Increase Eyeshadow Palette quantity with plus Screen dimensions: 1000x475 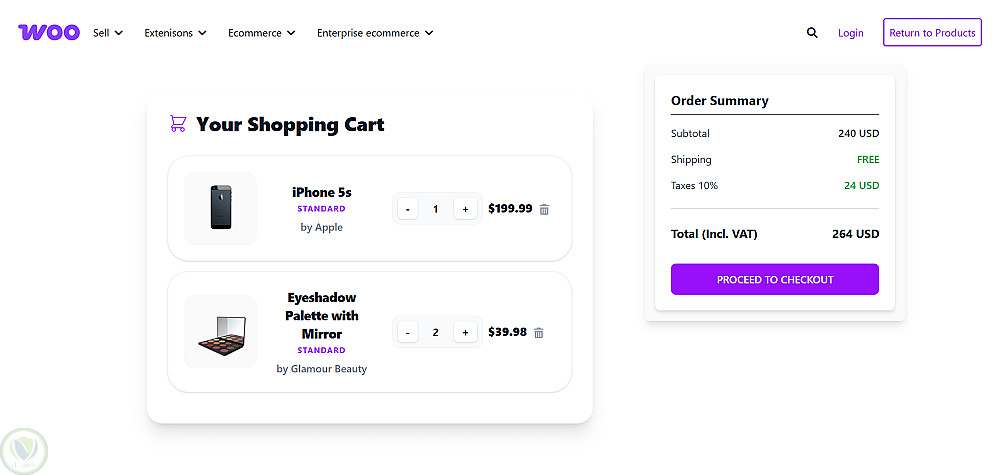tap(465, 333)
